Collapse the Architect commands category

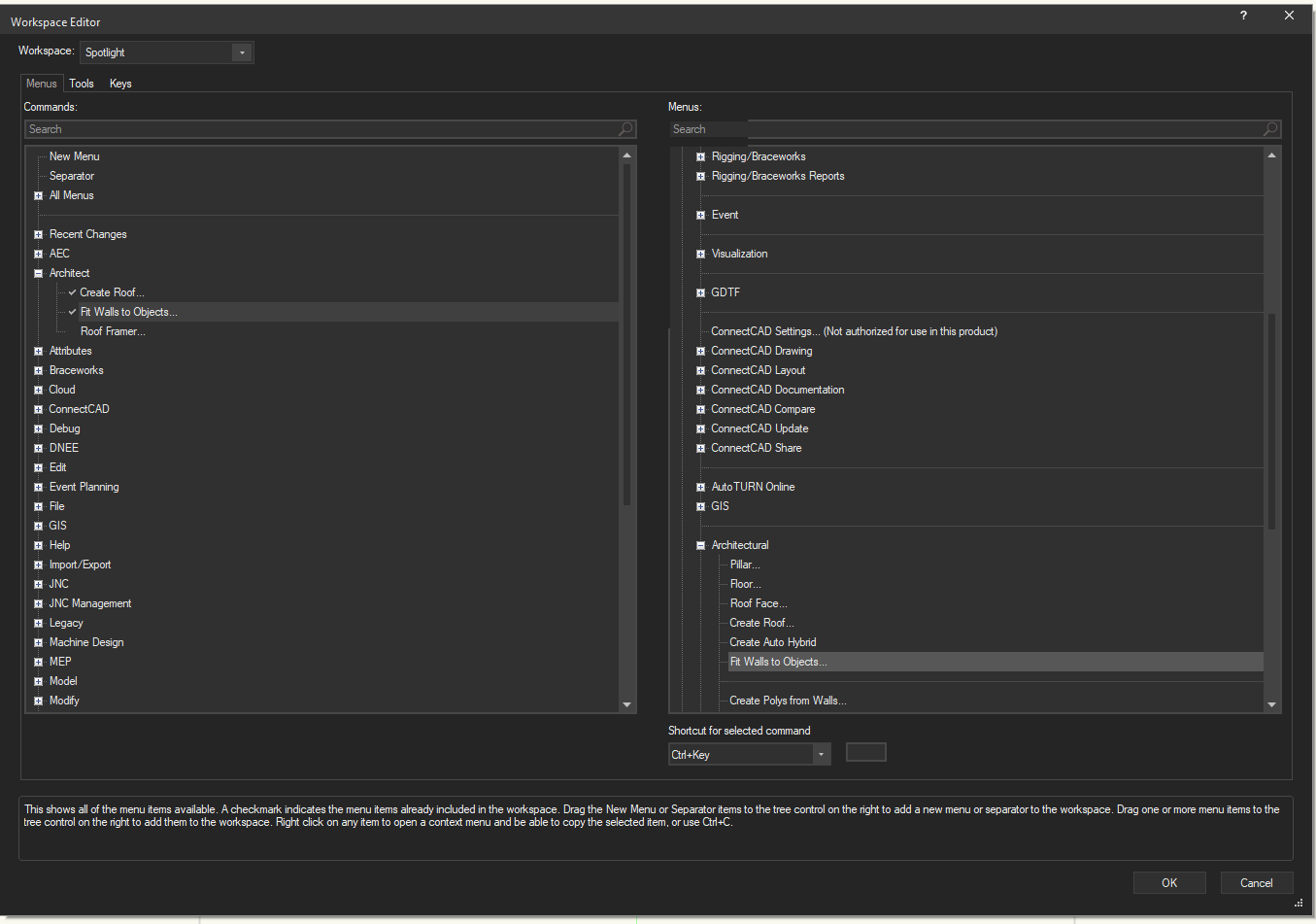(x=39, y=273)
